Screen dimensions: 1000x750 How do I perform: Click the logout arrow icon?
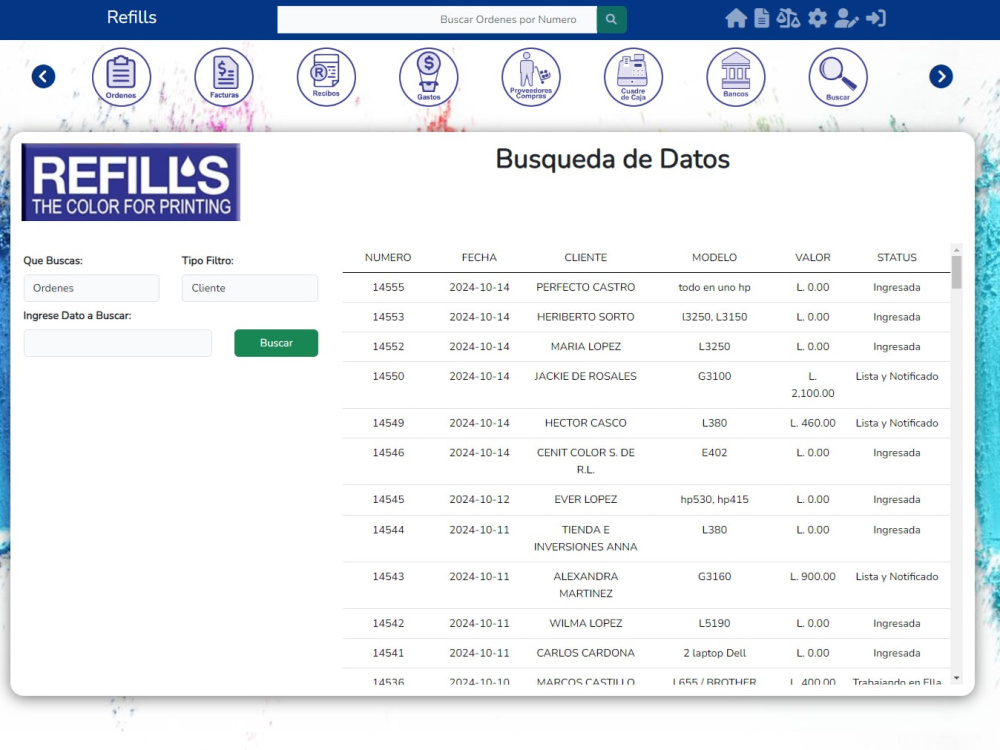click(x=876, y=18)
